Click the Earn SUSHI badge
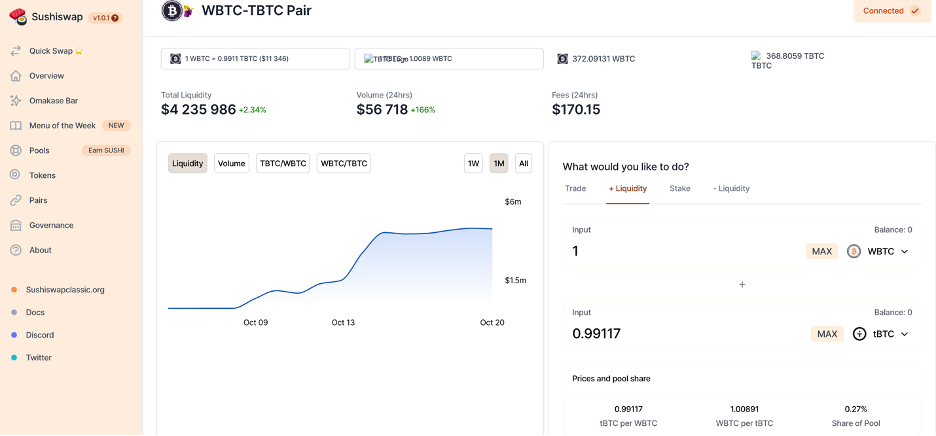 coord(106,151)
